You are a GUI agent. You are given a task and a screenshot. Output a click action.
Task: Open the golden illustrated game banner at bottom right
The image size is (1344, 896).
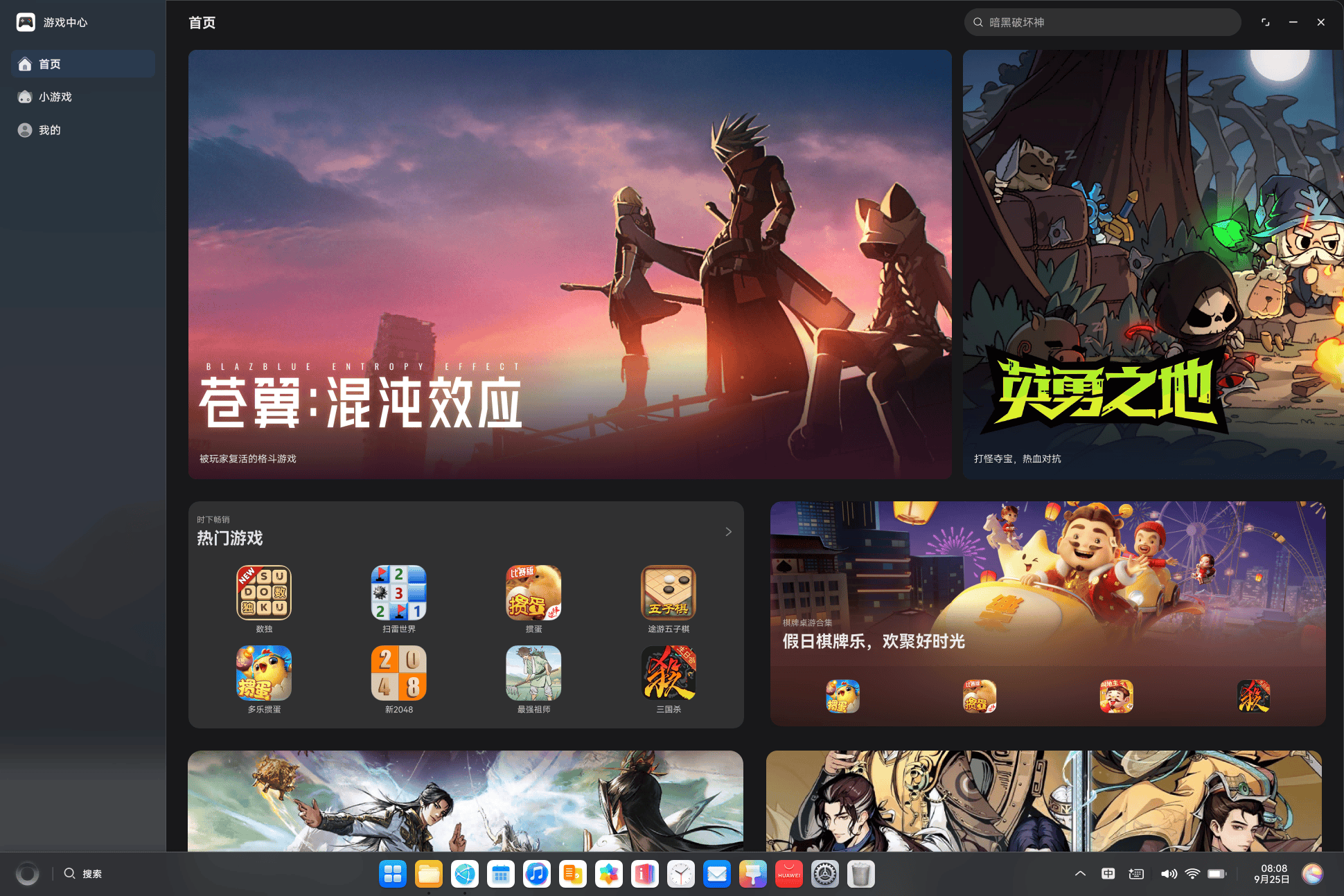pyautogui.click(x=1044, y=801)
